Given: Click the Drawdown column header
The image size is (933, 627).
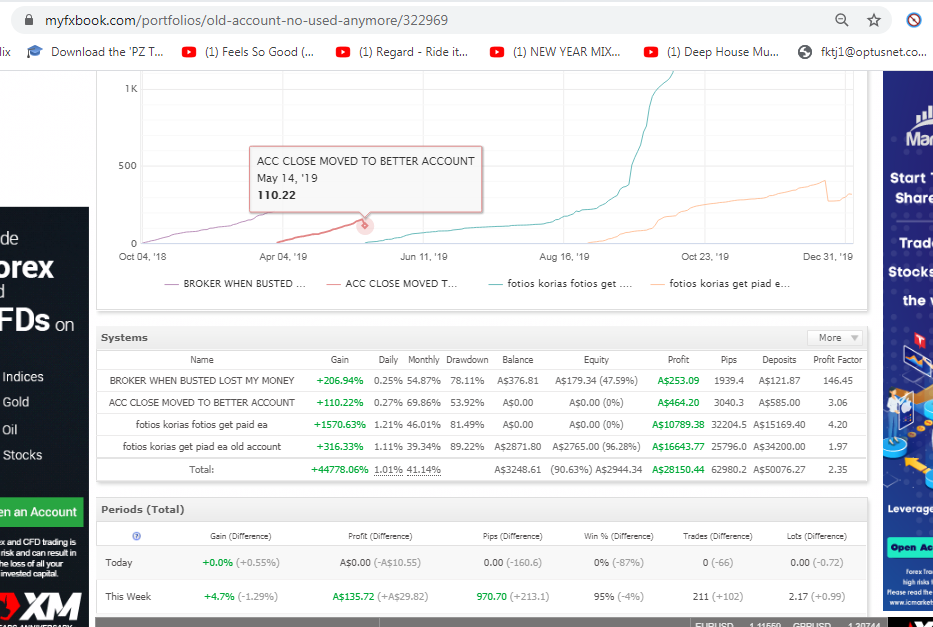Looking at the screenshot, I should (467, 360).
